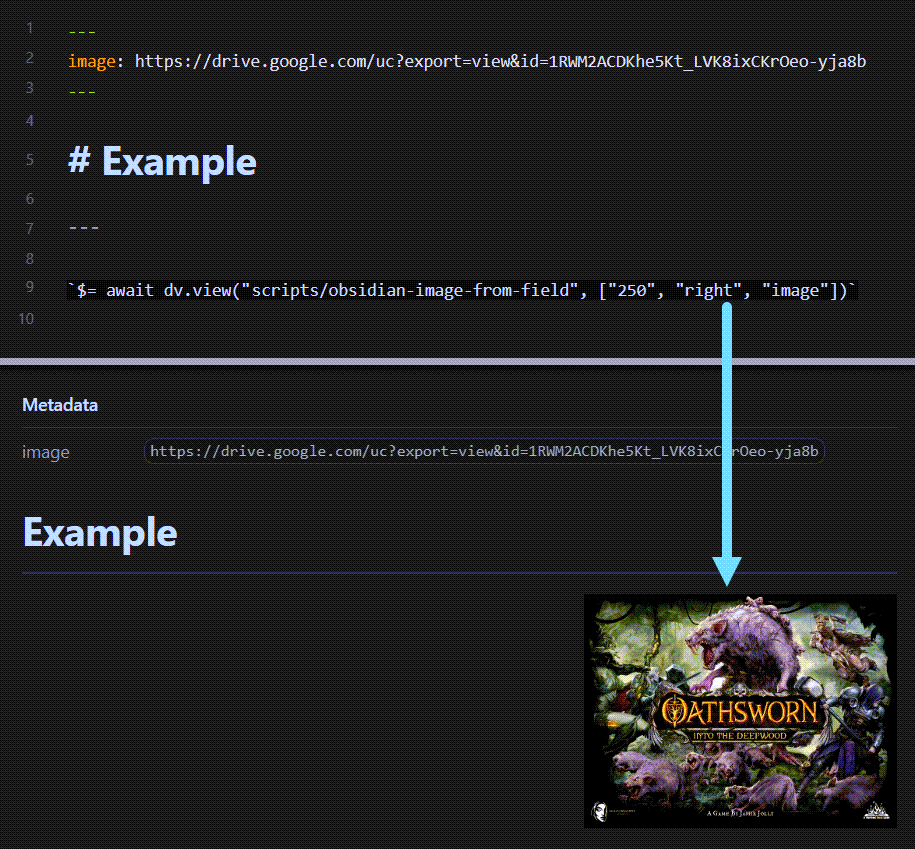Click the rendered Example heading in preview
Screen dimensions: 915x849
tap(100, 532)
